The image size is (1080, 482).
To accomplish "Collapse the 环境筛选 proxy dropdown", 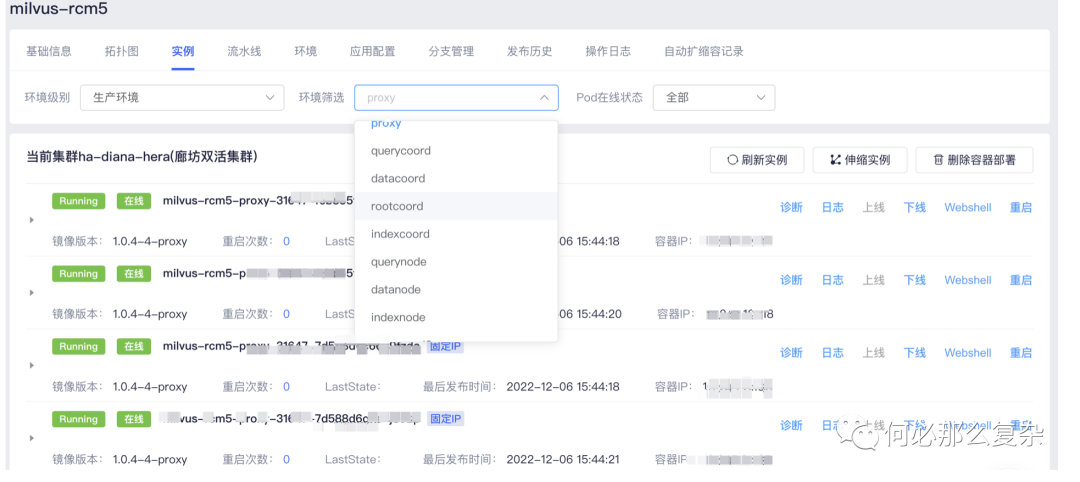I will 456,98.
